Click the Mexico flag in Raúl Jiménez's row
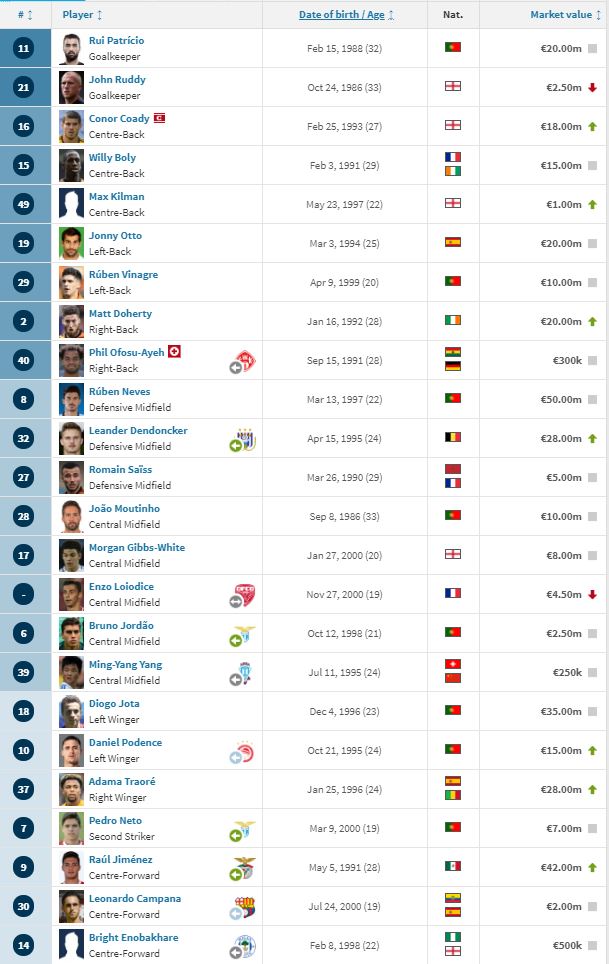609x964 pixels. pyautogui.click(x=452, y=866)
